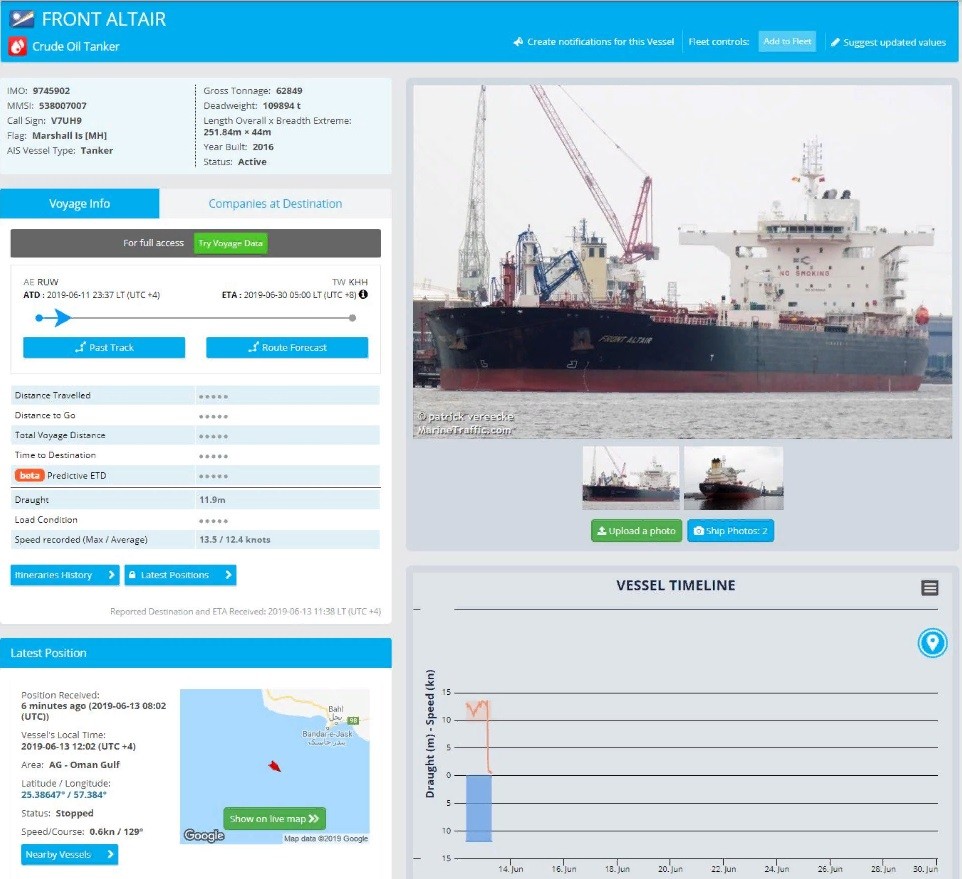Open the Nearby Vessels list

tap(69, 854)
